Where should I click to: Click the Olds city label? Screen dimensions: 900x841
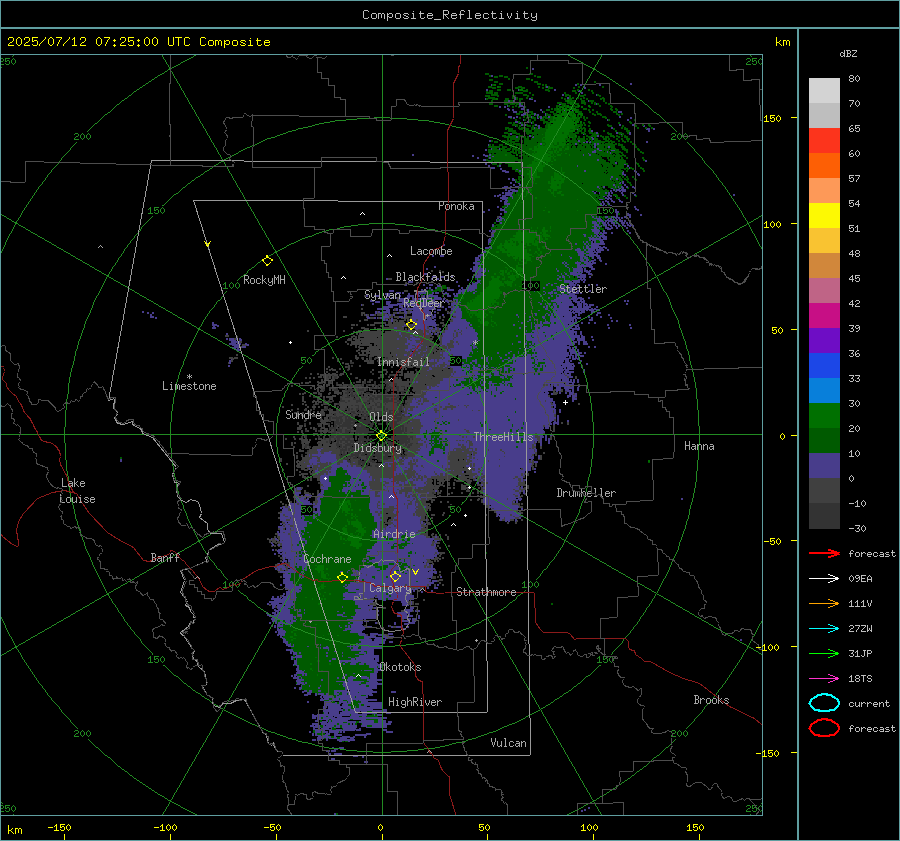coord(381,417)
